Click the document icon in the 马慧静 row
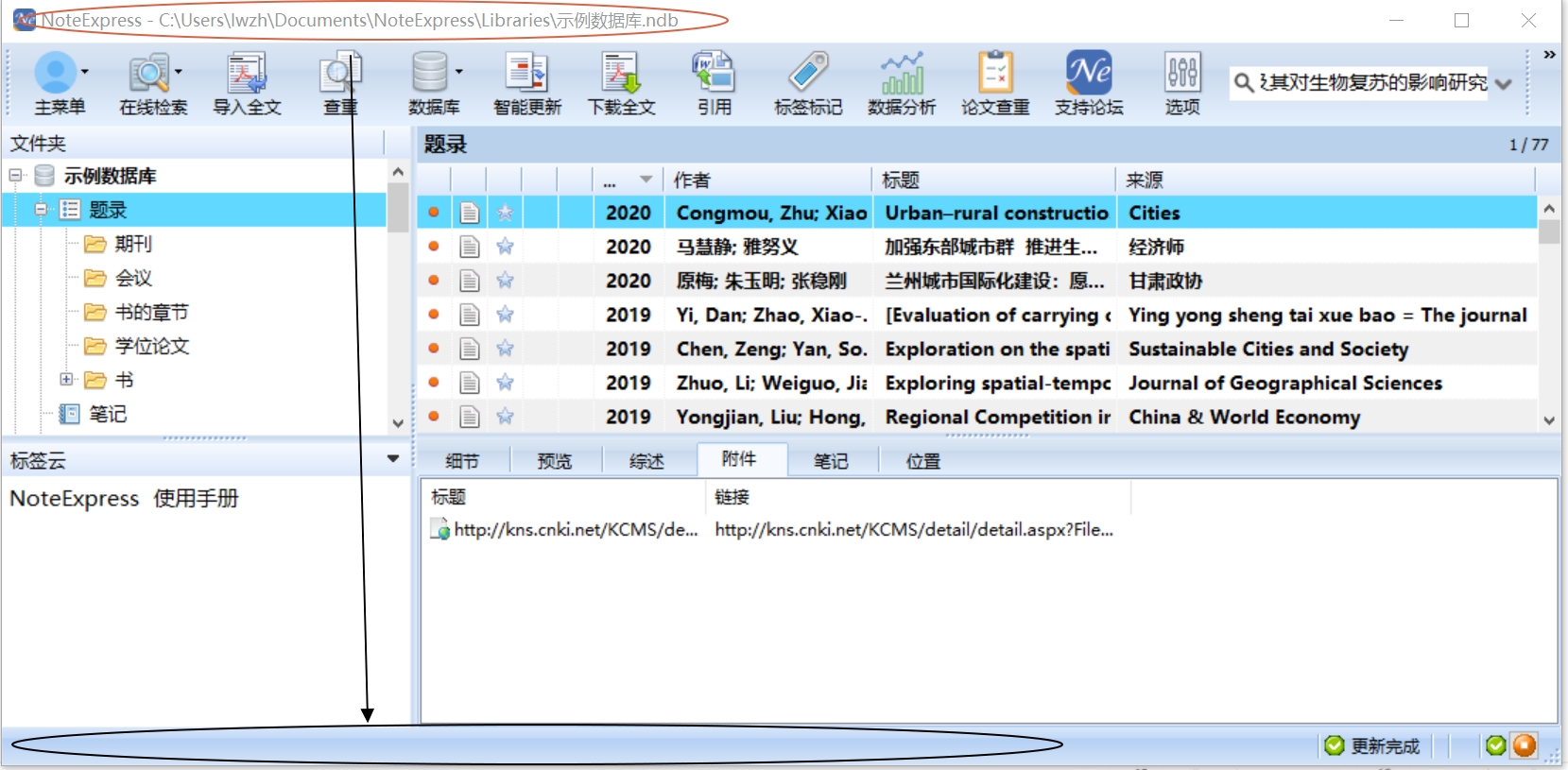Viewport: 1568px width, 770px height. click(470, 247)
